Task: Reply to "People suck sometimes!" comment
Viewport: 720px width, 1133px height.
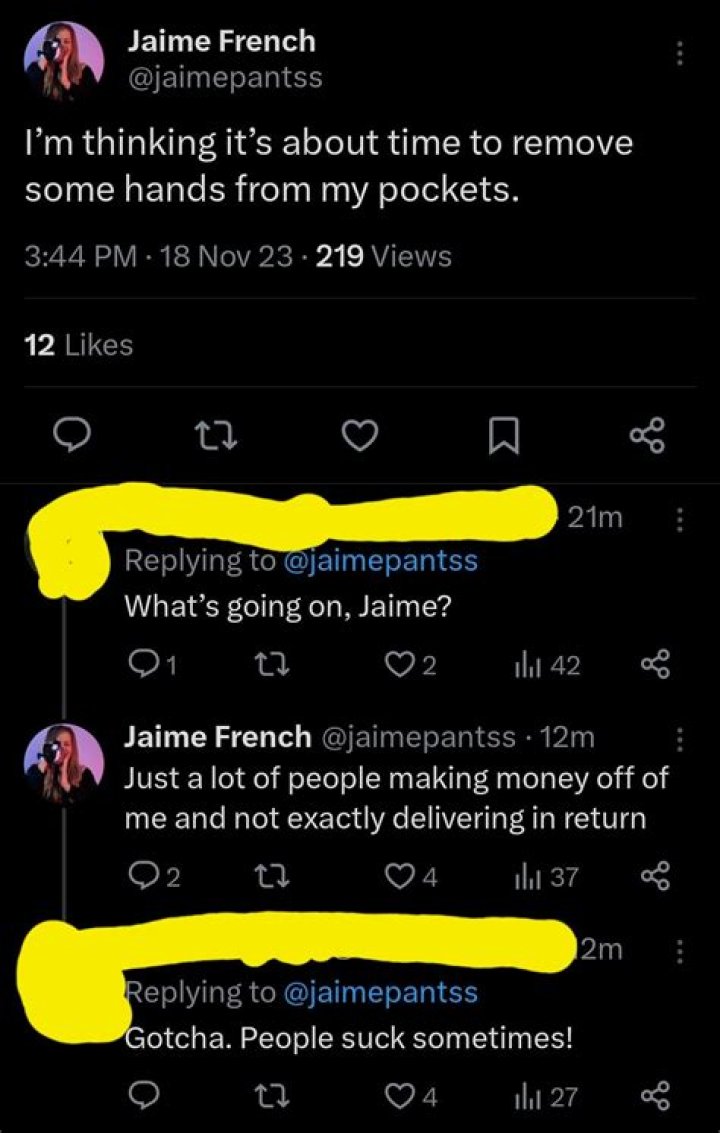Action: pos(145,1097)
